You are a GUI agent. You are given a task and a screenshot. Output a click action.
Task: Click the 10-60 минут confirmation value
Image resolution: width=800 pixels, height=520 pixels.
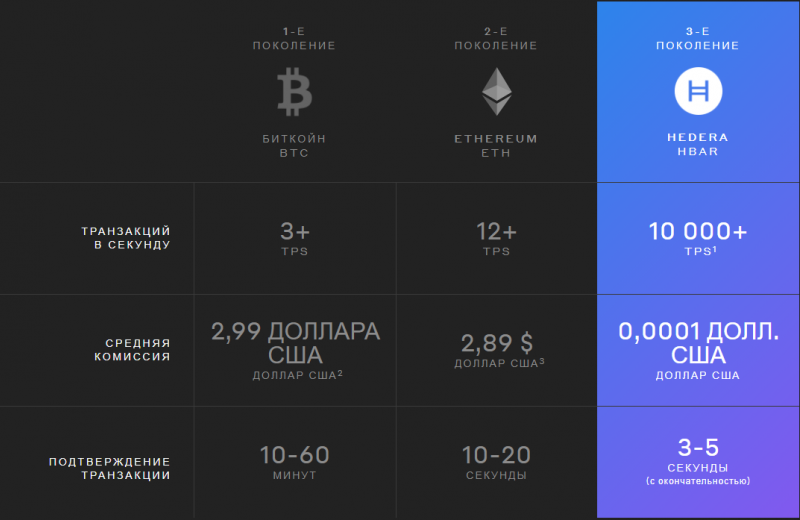(294, 461)
